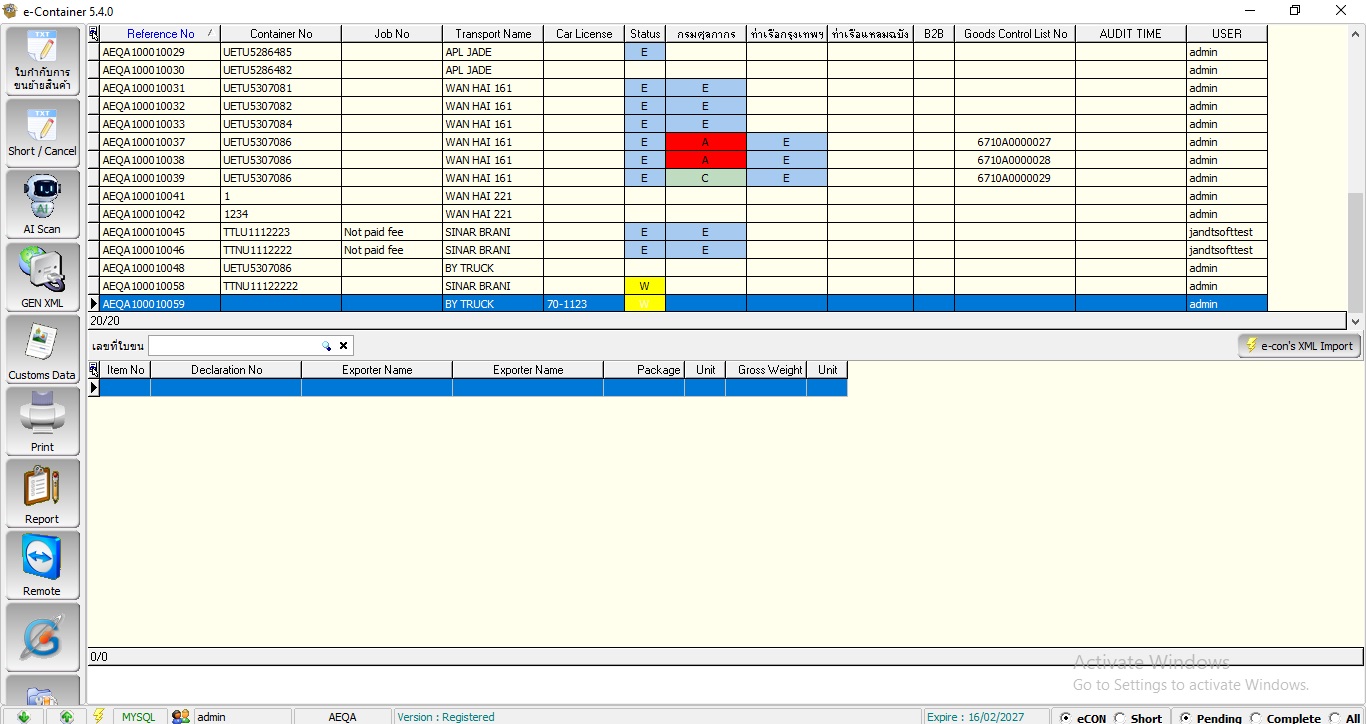
Task: Launch Remote support from the sidebar
Action: click(x=42, y=565)
